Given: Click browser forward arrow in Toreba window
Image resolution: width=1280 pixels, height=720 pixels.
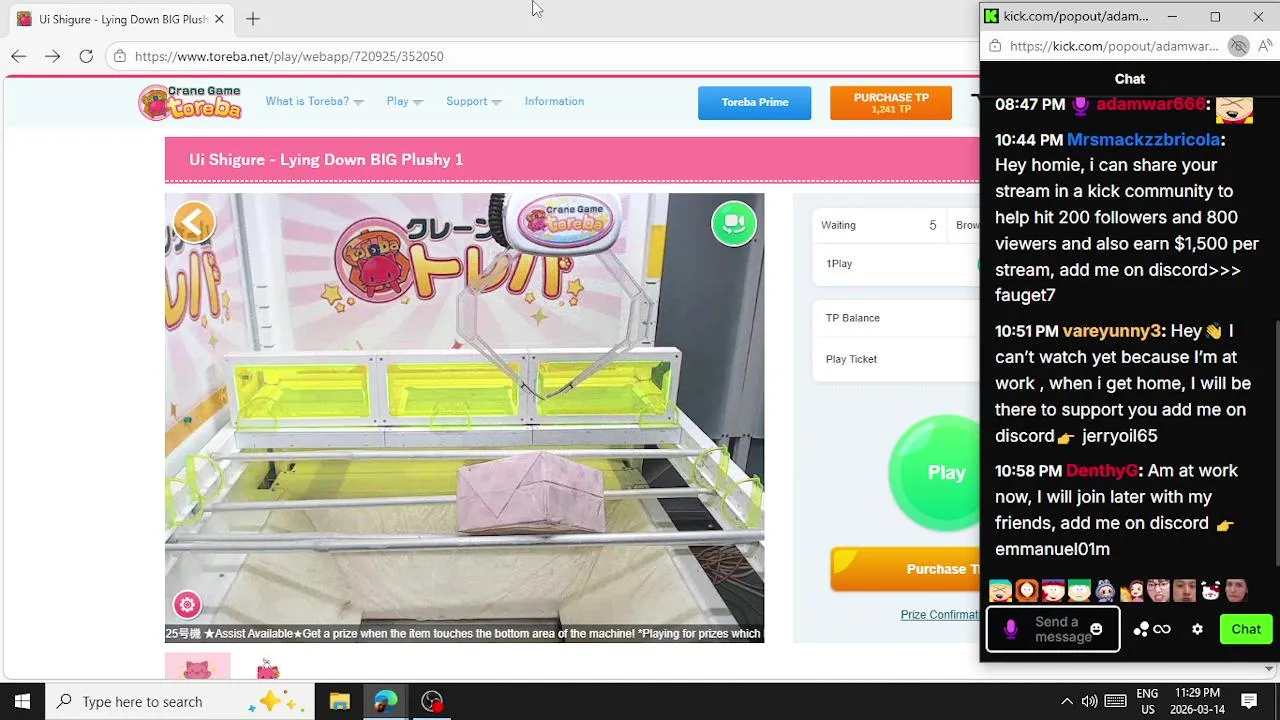Looking at the screenshot, I should (53, 56).
